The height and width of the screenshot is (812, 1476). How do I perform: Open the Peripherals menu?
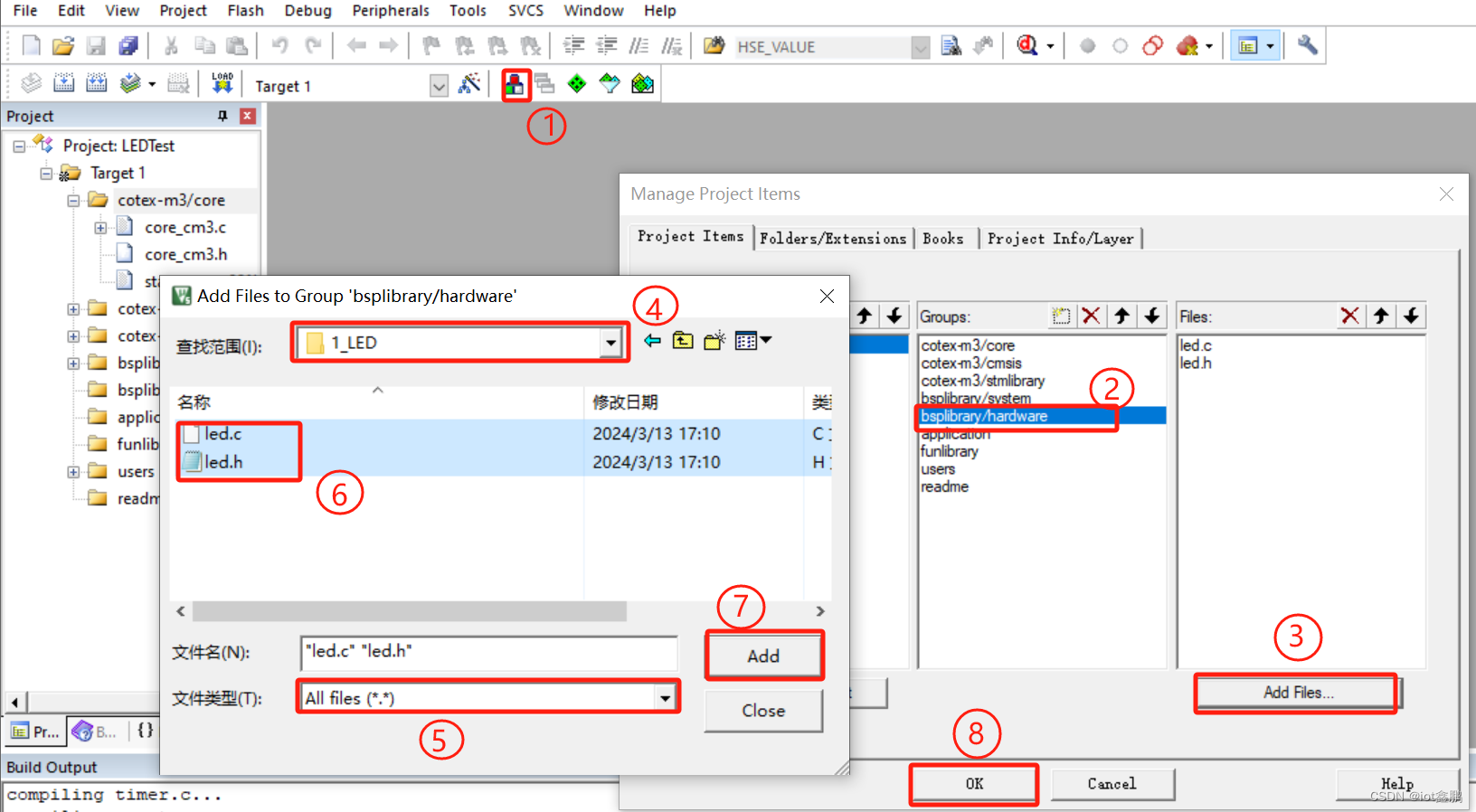[391, 11]
